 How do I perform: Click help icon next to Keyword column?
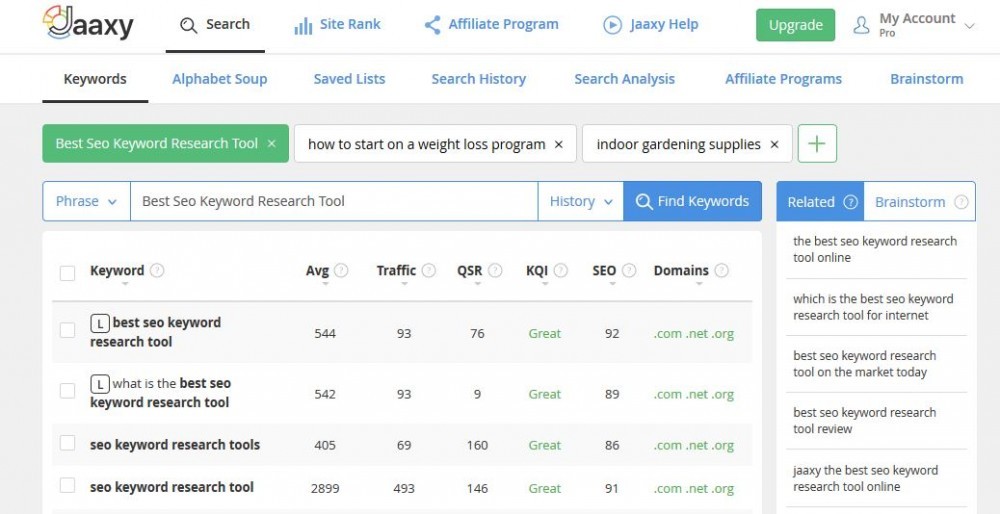pos(157,270)
